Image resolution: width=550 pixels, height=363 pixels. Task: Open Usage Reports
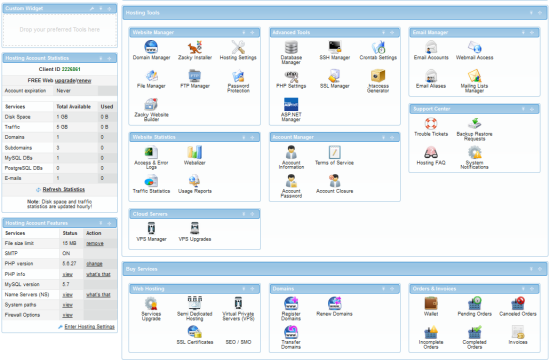pyautogui.click(x=195, y=184)
